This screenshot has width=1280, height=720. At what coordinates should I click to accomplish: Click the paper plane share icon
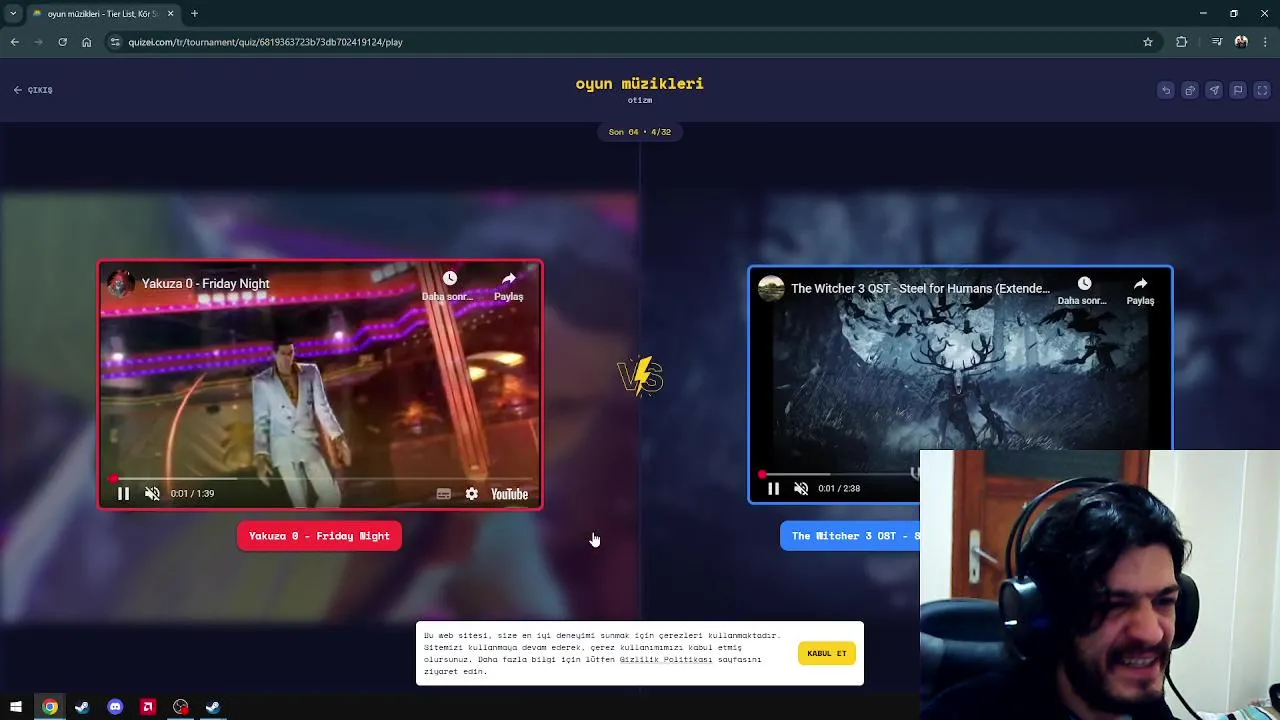(1214, 90)
